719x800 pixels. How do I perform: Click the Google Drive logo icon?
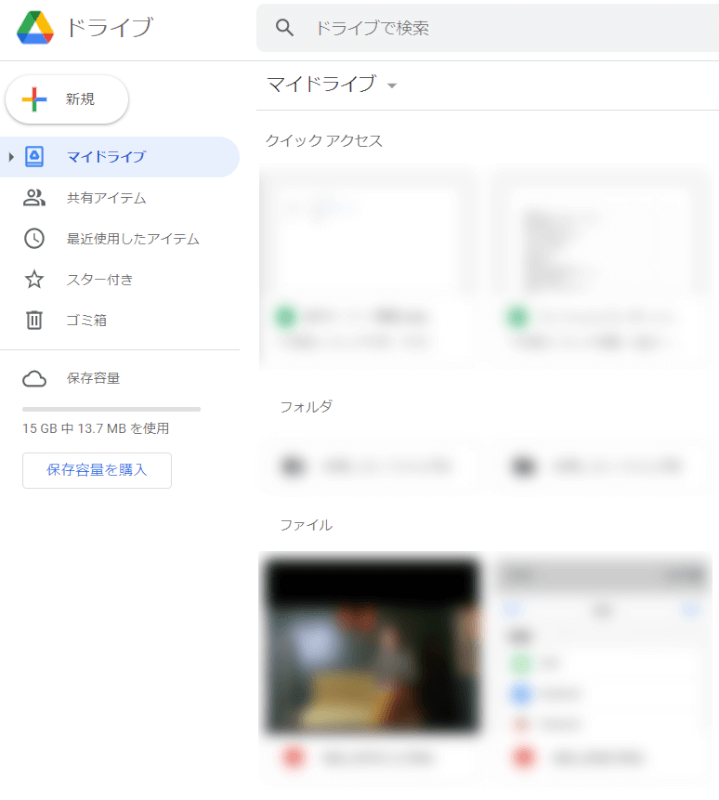(35, 28)
